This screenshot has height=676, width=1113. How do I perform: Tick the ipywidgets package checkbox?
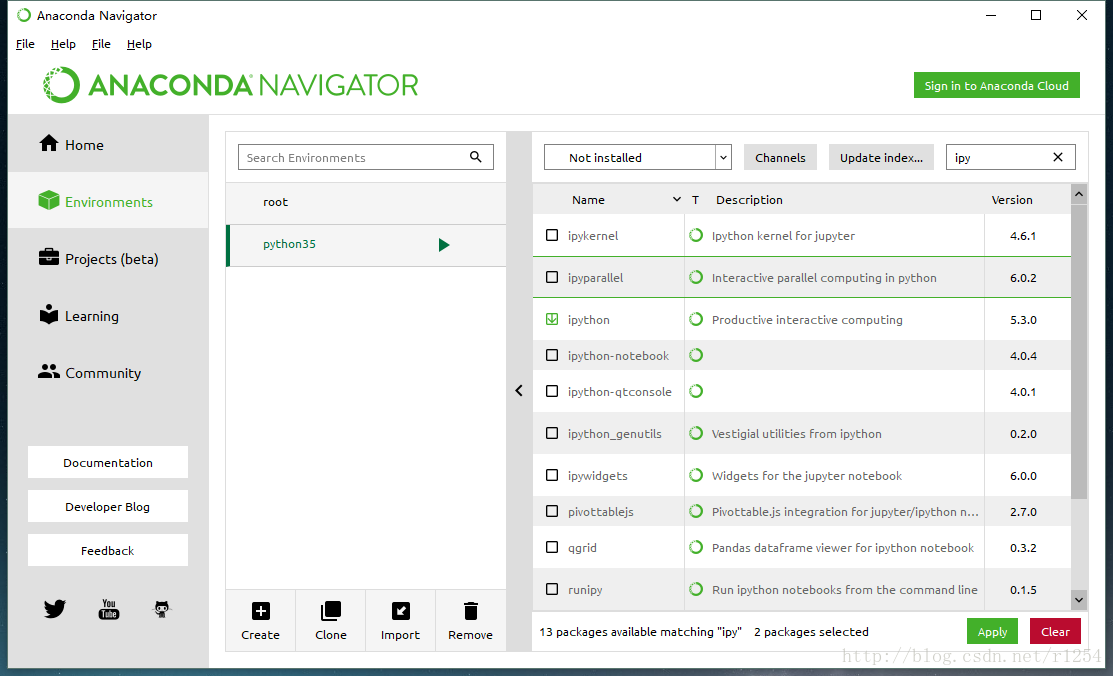click(x=552, y=476)
